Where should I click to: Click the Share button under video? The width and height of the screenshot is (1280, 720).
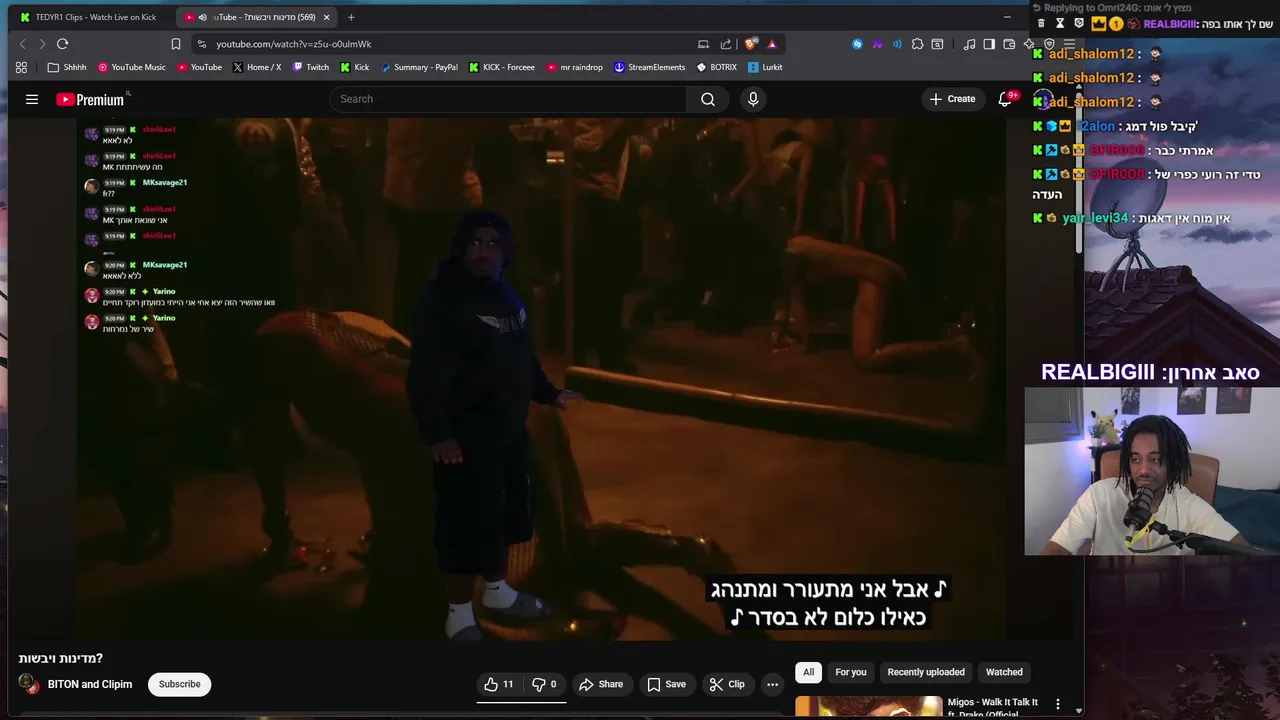tap(601, 684)
